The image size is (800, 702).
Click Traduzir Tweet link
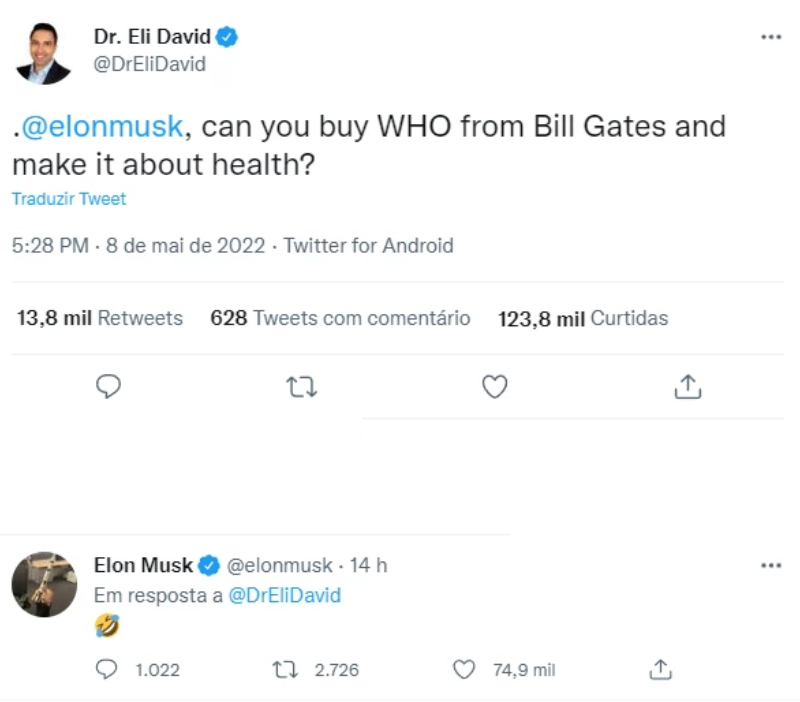(69, 199)
